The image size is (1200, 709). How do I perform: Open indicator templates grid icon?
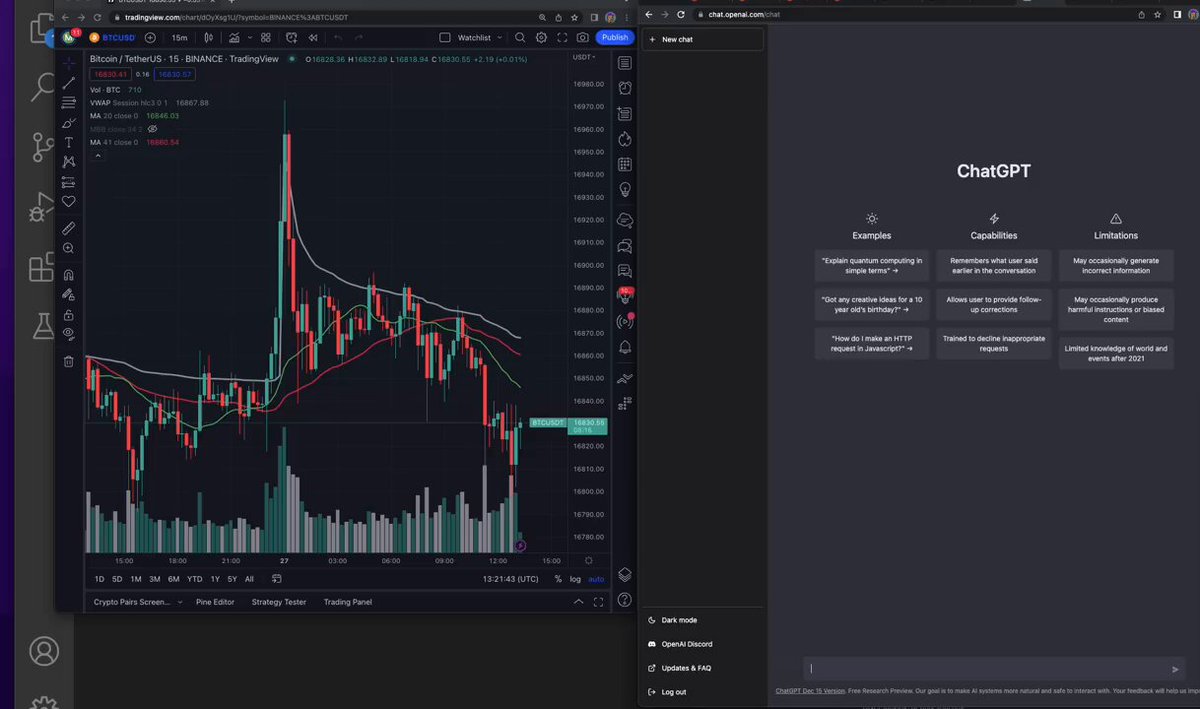tap(266, 37)
